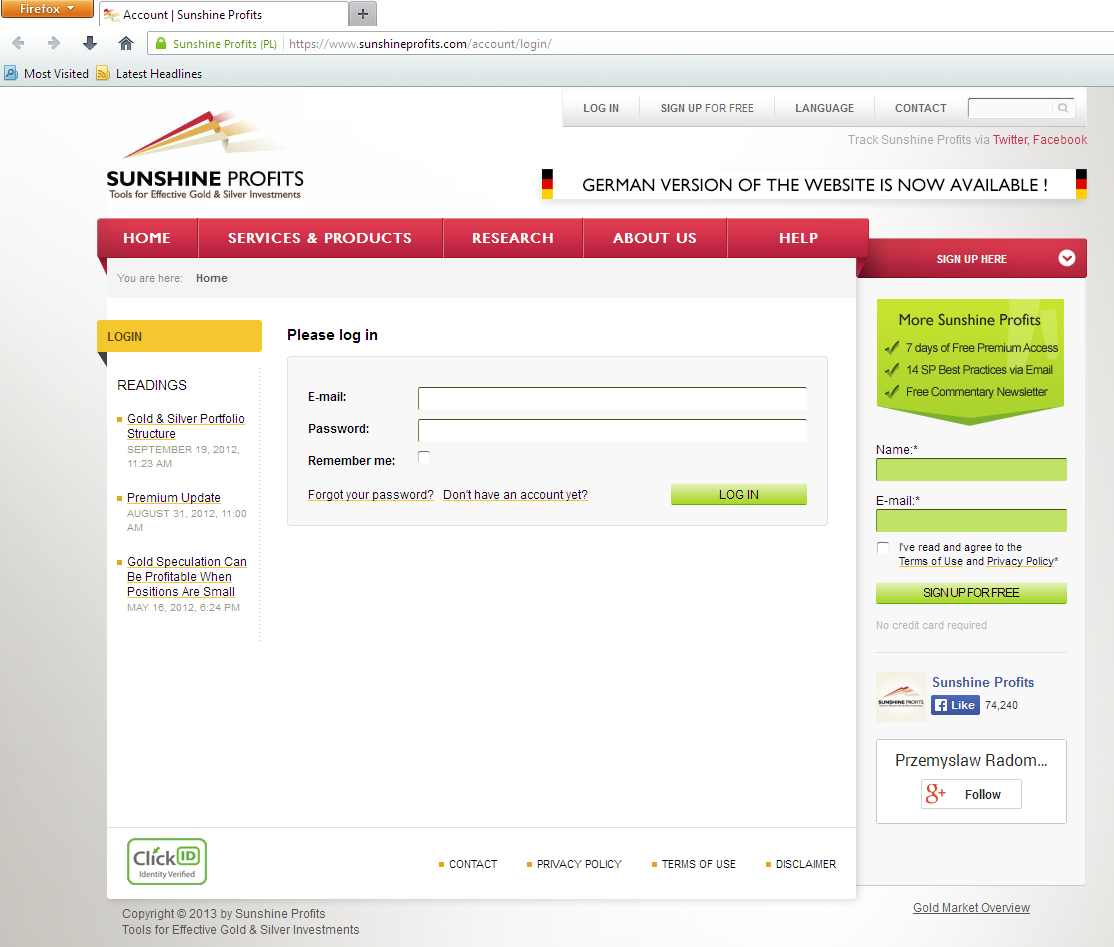Check the Terms of Use agreement box

tap(882, 548)
